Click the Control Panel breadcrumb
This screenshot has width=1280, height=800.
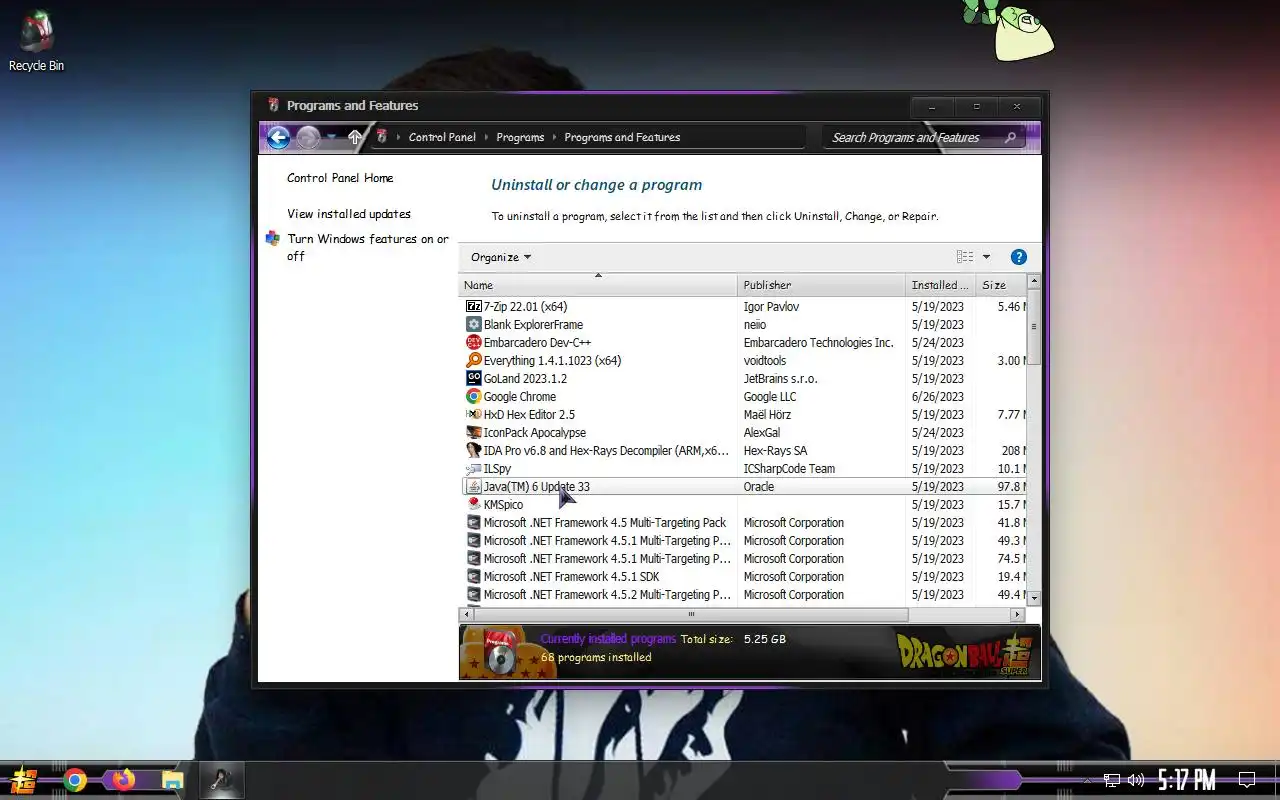coord(442,137)
